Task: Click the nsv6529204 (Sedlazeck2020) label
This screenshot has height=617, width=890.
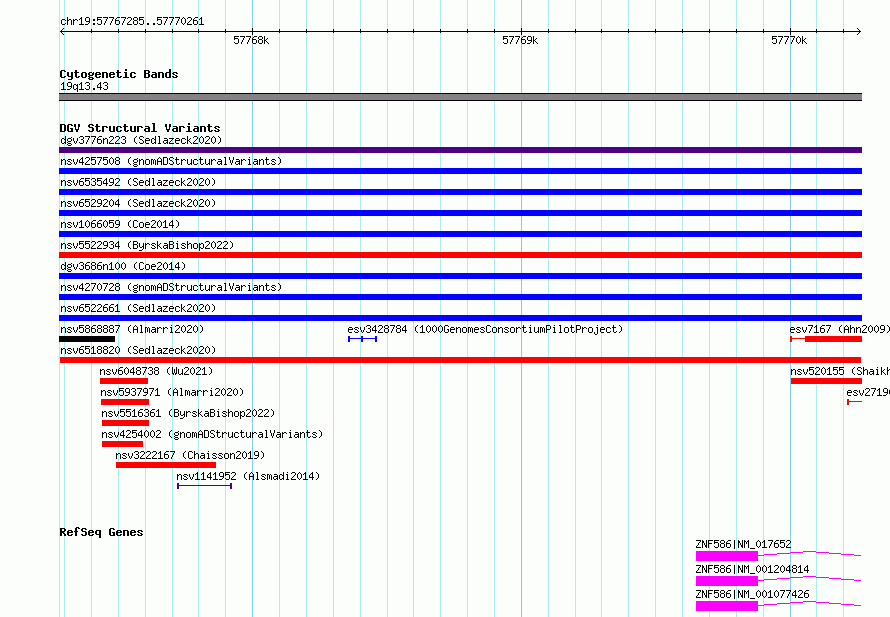Action: [x=138, y=203]
